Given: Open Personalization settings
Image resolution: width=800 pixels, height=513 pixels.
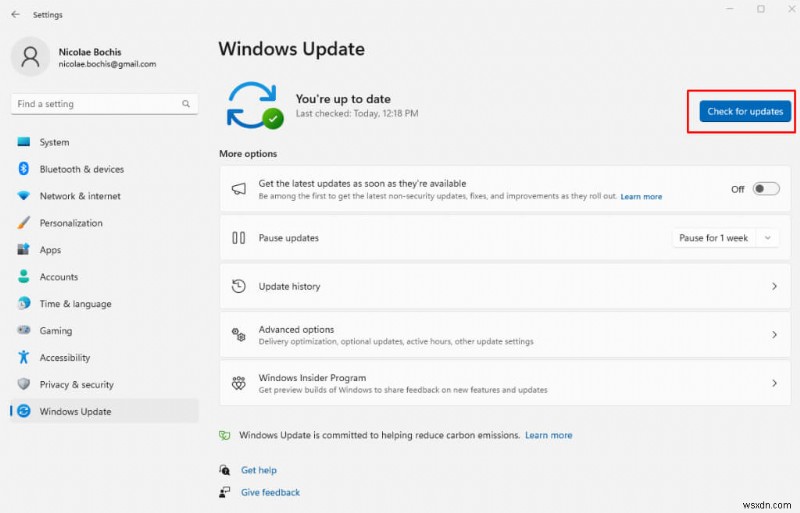Looking at the screenshot, I should click(x=104, y=223).
